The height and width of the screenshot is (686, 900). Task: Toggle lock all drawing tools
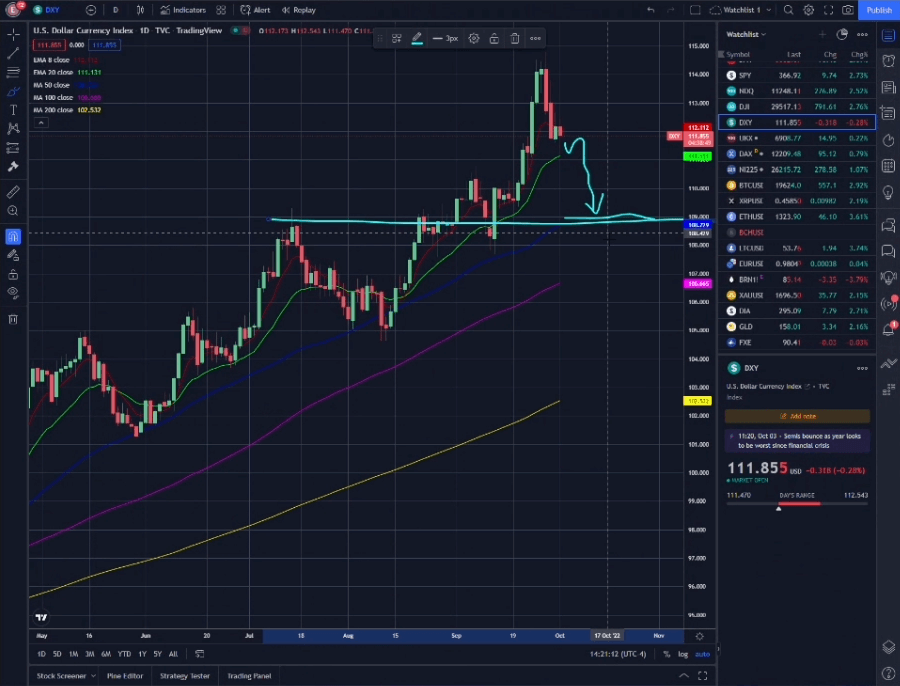pyautogui.click(x=13, y=274)
